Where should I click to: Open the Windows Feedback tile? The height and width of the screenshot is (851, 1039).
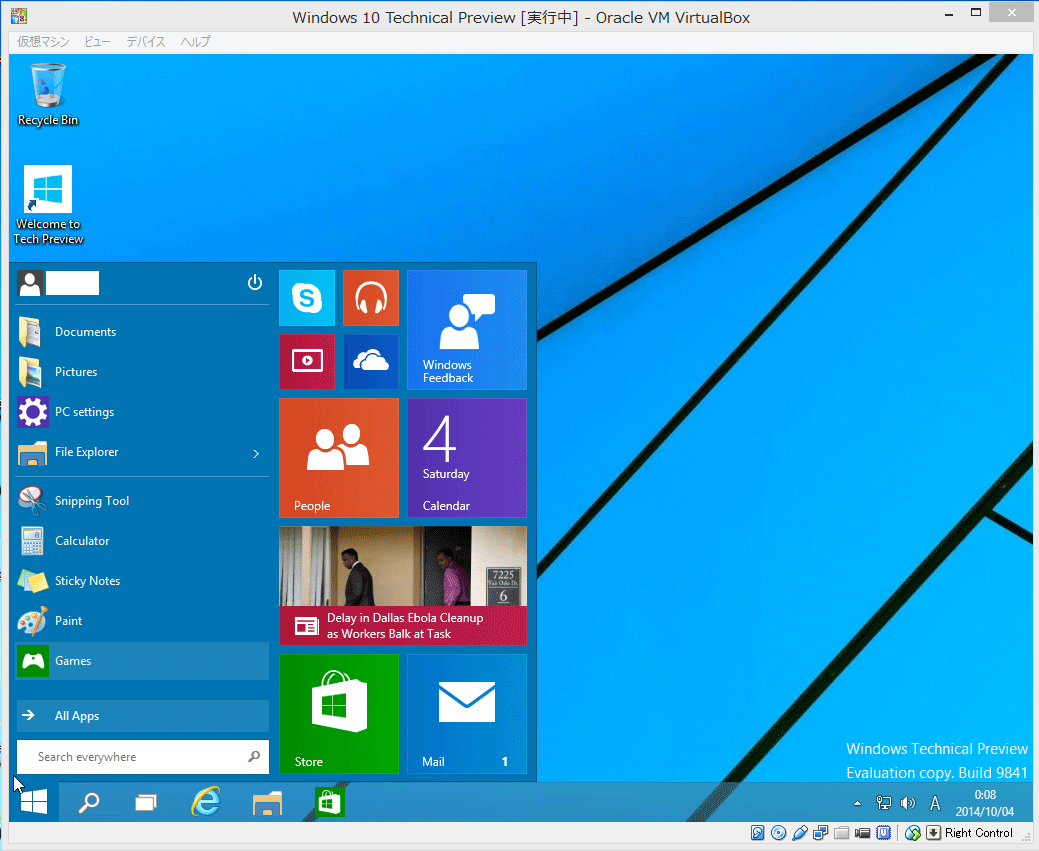click(x=467, y=329)
